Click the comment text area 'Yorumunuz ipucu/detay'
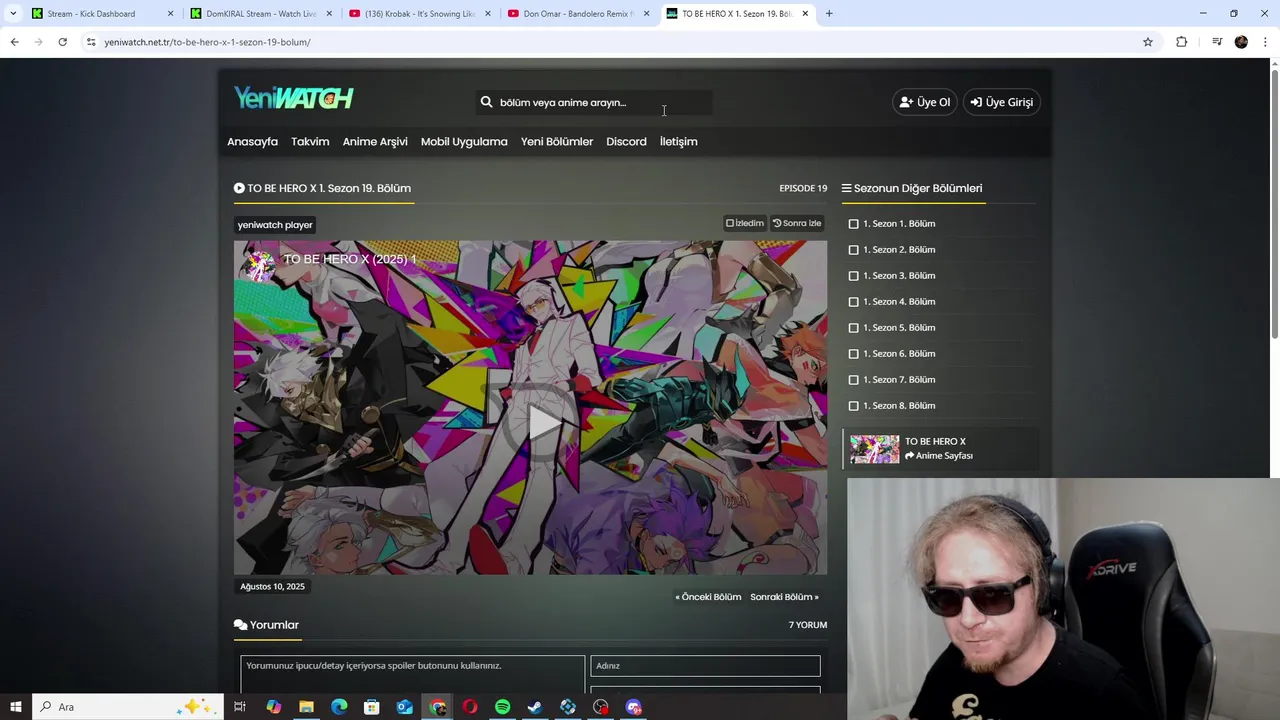The height and width of the screenshot is (720, 1280). pyautogui.click(x=413, y=674)
